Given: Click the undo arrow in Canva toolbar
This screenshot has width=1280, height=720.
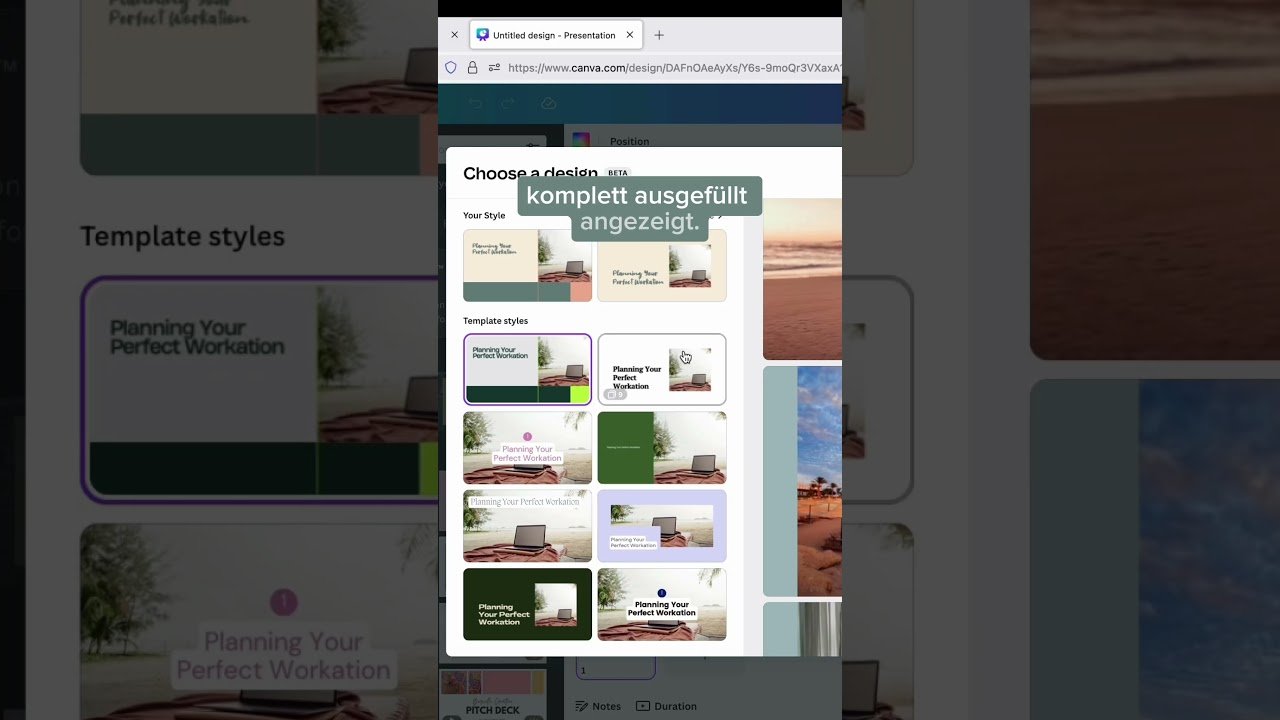Looking at the screenshot, I should click(x=475, y=103).
